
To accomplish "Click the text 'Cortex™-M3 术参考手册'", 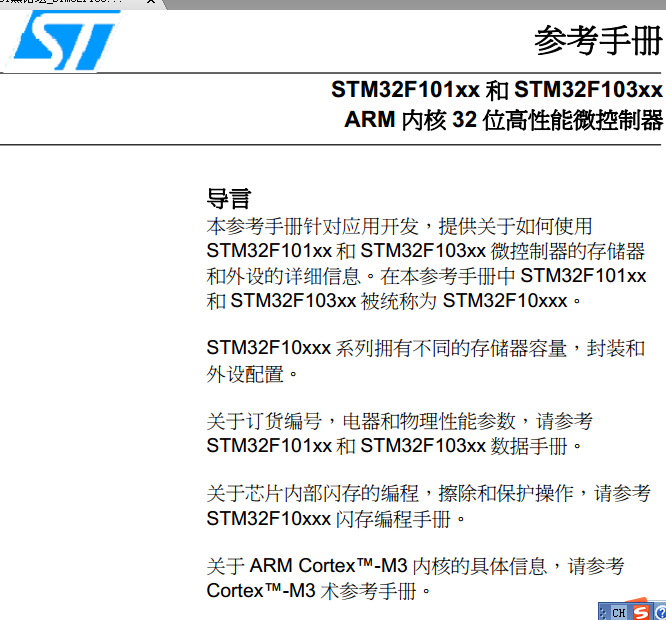I will 319,591.
